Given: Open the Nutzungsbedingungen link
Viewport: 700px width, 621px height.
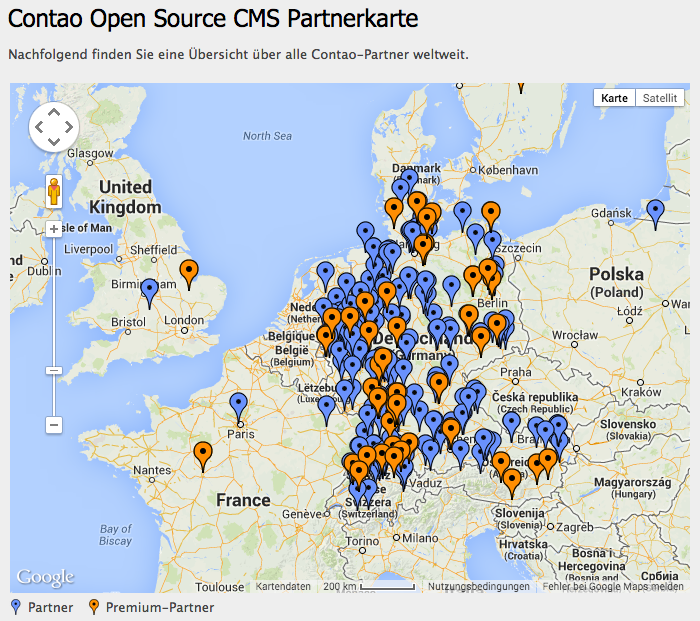Looking at the screenshot, I should 479,586.
